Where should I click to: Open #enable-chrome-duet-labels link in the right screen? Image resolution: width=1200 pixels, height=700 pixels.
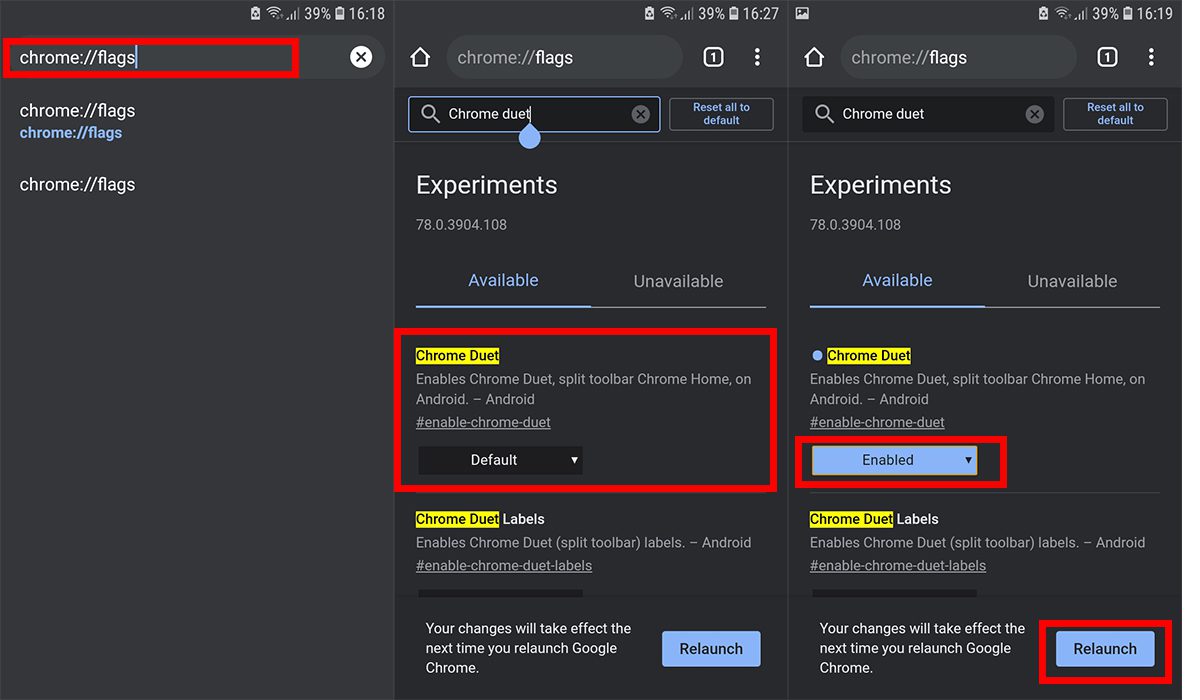click(x=898, y=566)
